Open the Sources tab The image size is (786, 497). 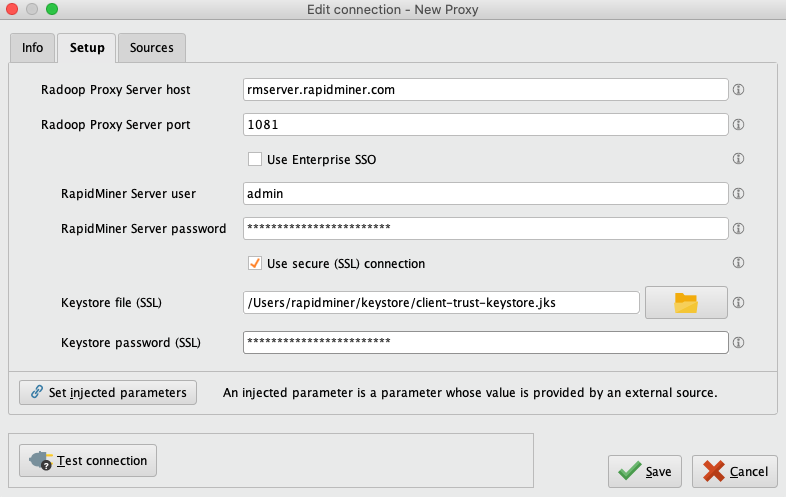click(x=151, y=47)
